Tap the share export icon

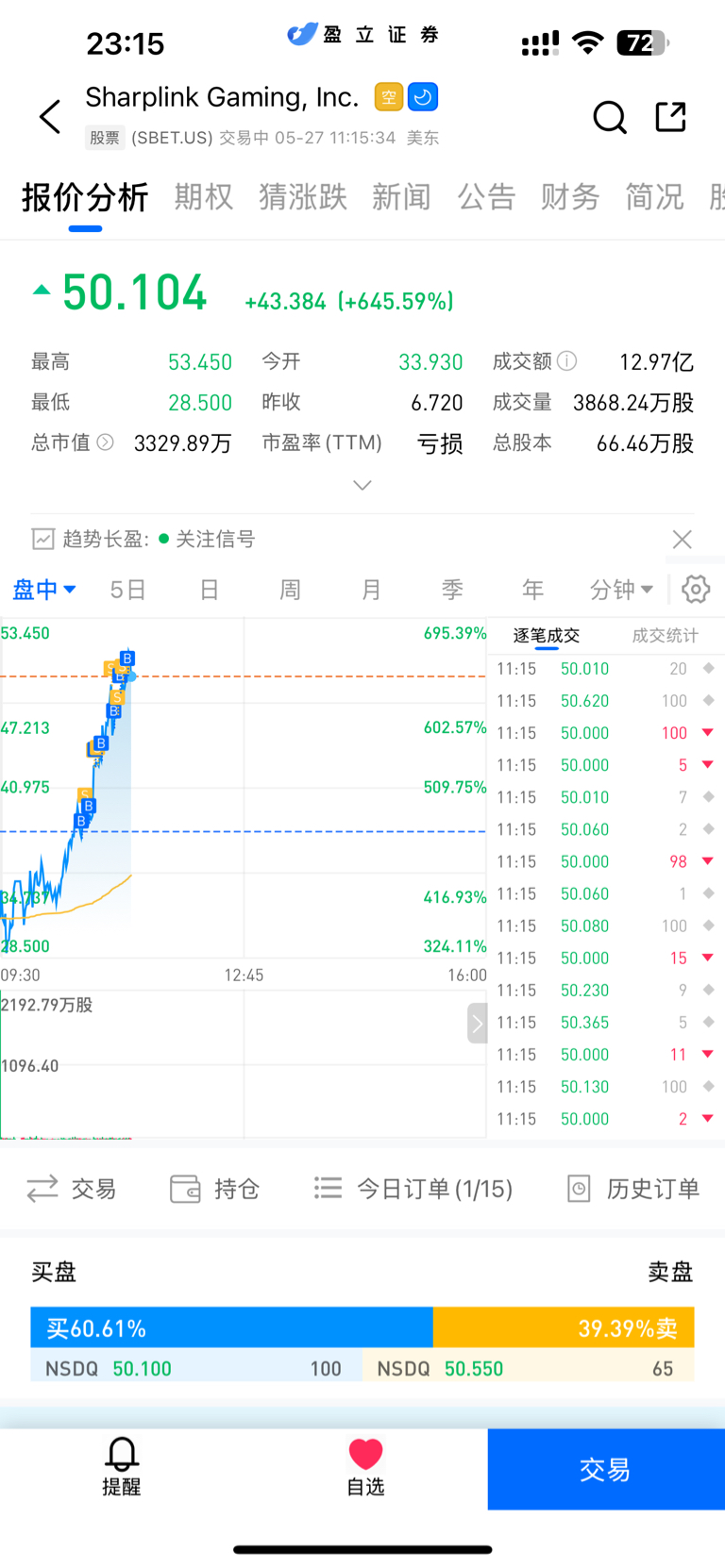tap(670, 117)
